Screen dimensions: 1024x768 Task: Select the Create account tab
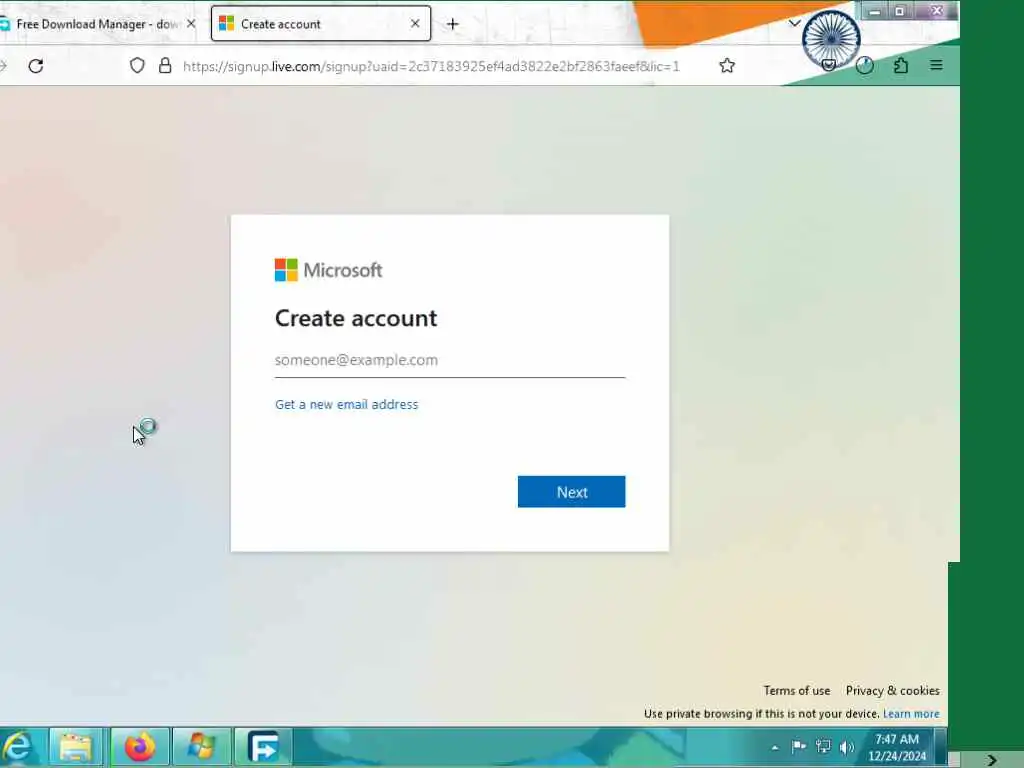pos(320,24)
